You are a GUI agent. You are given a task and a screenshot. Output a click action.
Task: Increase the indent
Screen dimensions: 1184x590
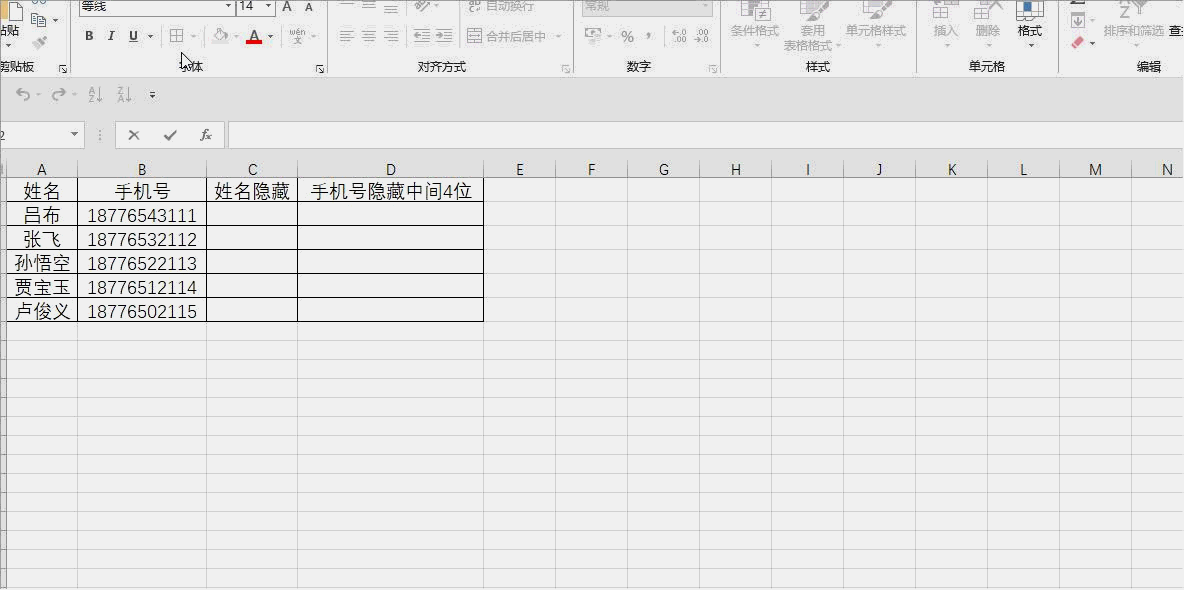444,36
